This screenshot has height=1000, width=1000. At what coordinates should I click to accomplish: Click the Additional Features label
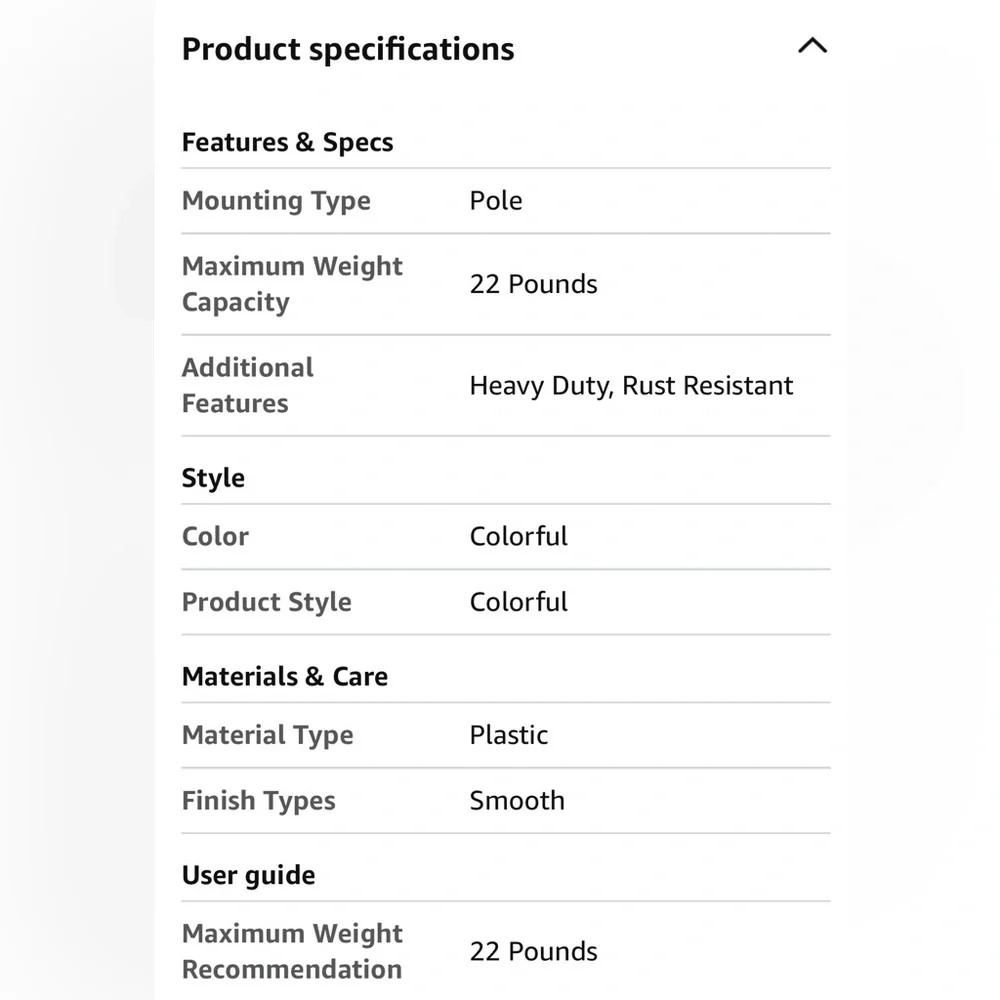(x=247, y=385)
